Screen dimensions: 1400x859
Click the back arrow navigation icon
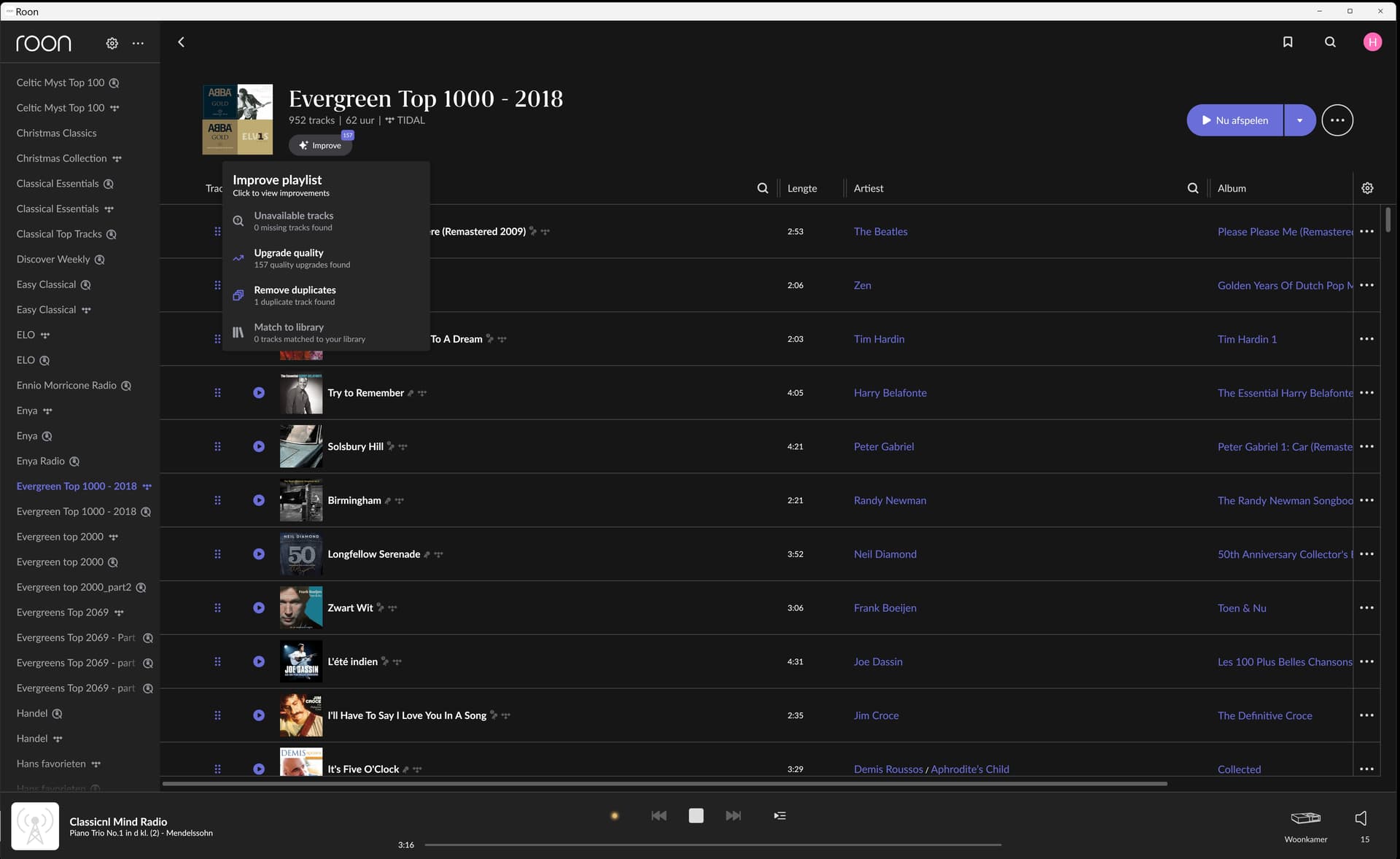pos(181,42)
